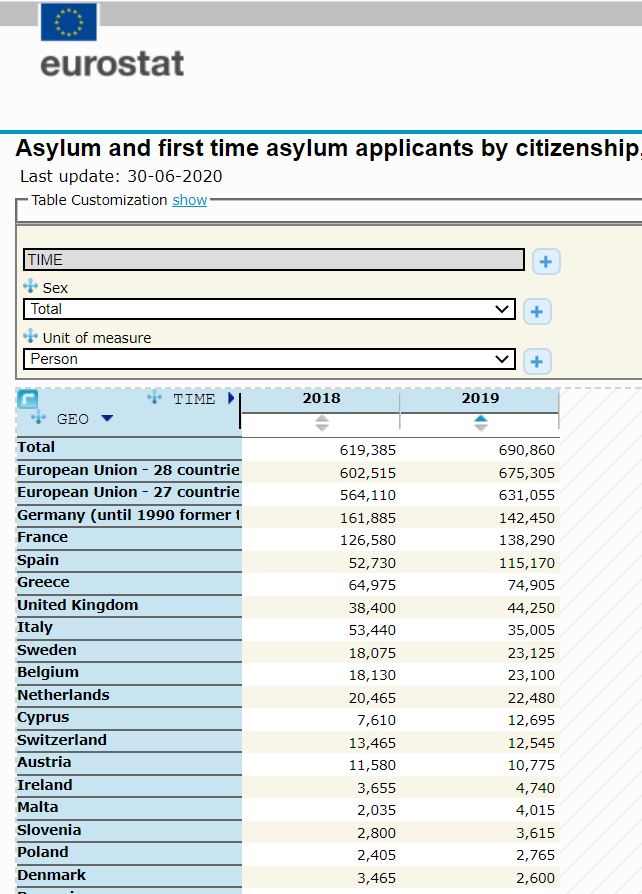This screenshot has height=894, width=642.
Task: Click the 4,740 Ireland 2019 cell
Action: coord(480,788)
